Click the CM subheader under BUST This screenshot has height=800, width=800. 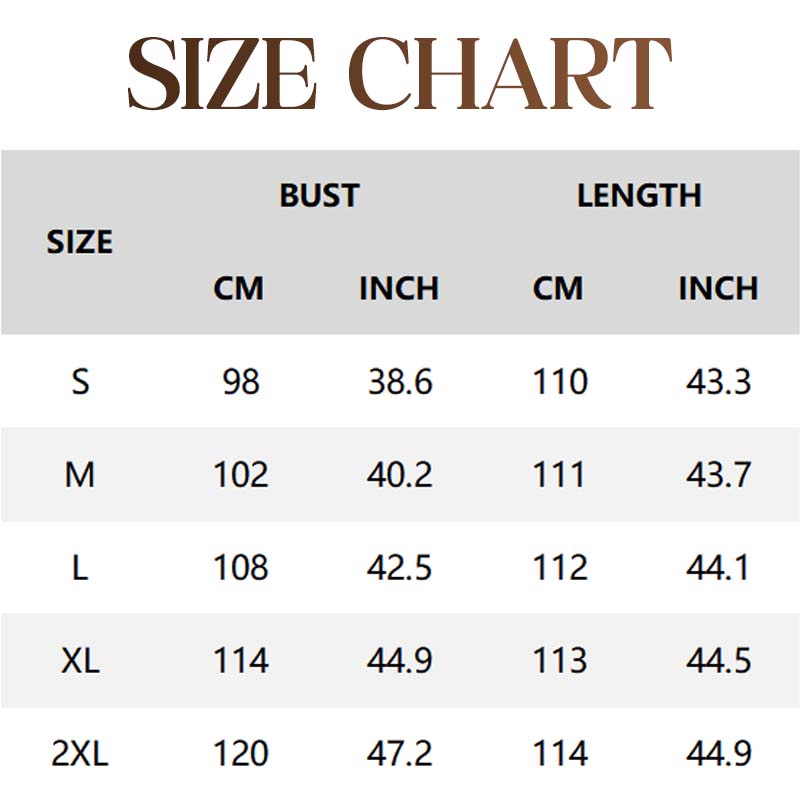pos(239,288)
